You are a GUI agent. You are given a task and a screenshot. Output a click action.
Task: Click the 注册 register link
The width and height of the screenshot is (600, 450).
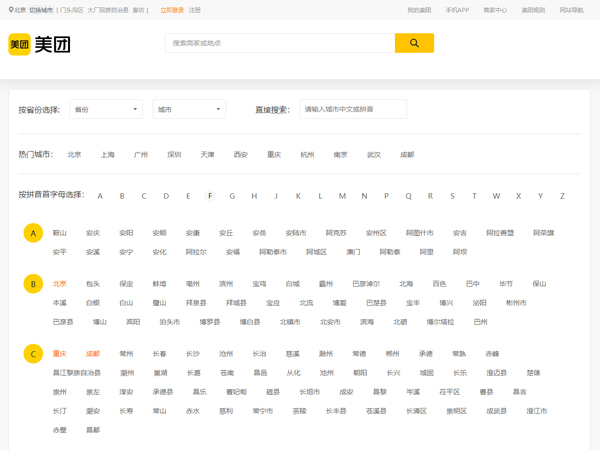point(195,10)
